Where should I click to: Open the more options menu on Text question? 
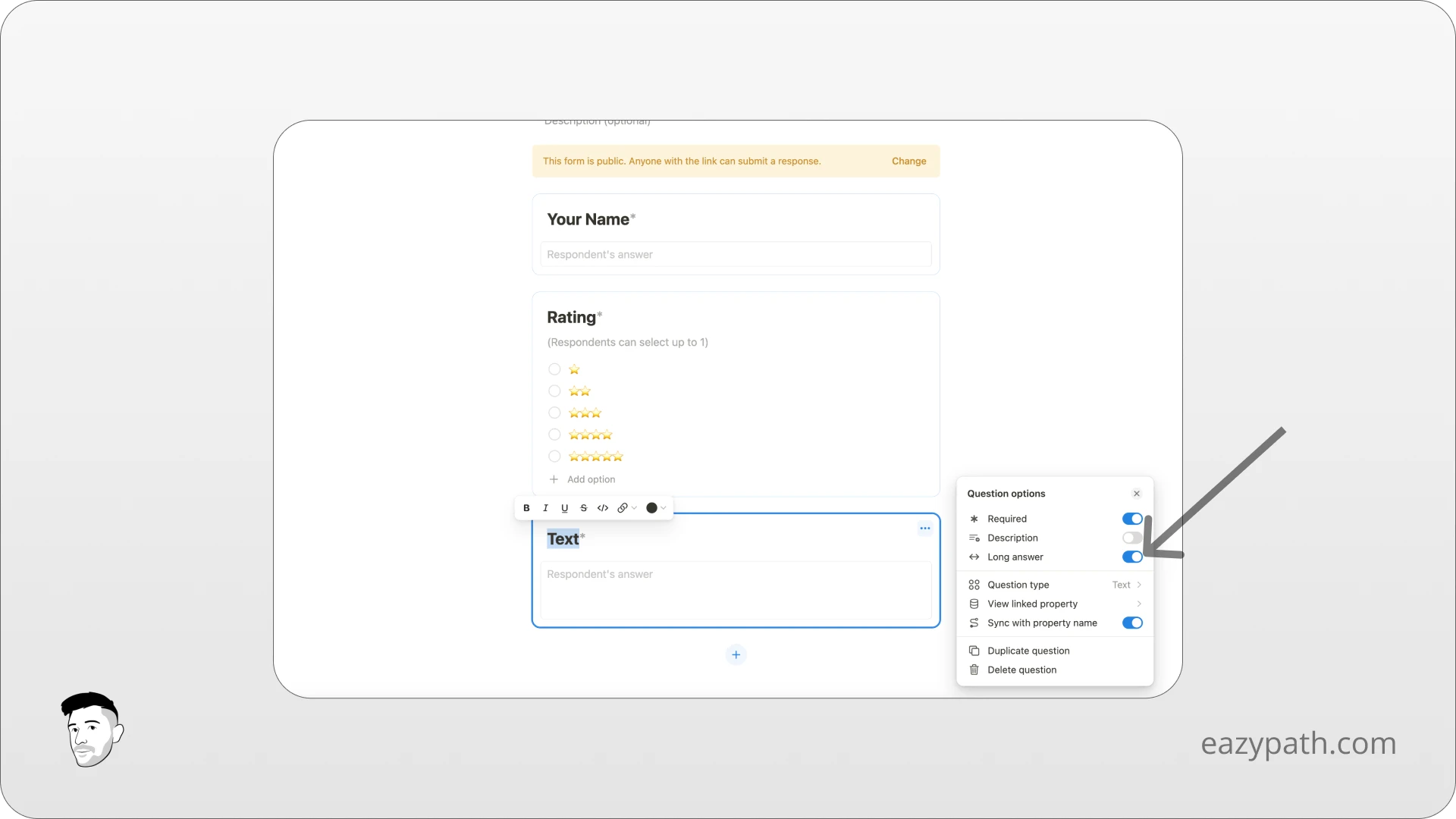925,528
